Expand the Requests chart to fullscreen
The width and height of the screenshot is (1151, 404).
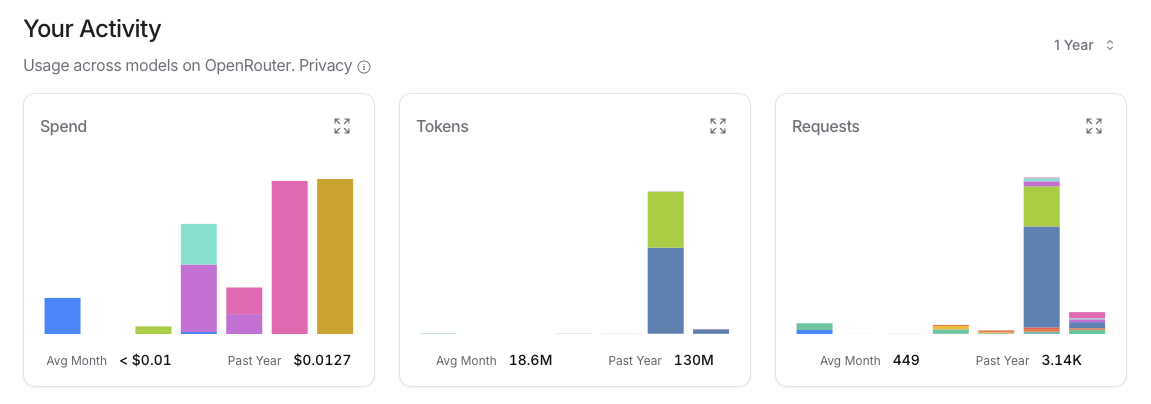pyautogui.click(x=1094, y=126)
